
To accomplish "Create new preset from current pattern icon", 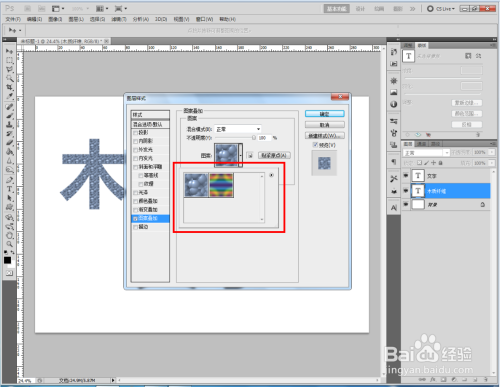I will pyautogui.click(x=250, y=155).
